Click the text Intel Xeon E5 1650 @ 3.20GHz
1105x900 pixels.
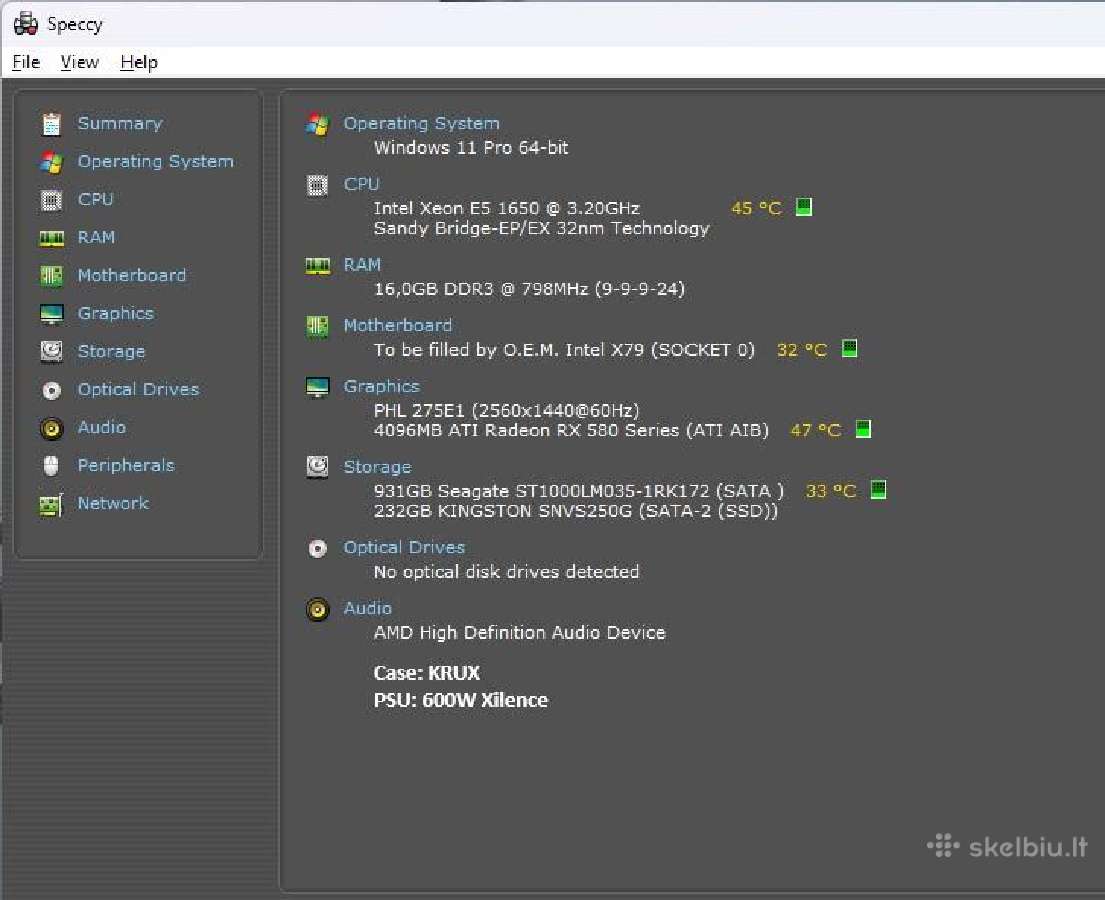point(507,209)
